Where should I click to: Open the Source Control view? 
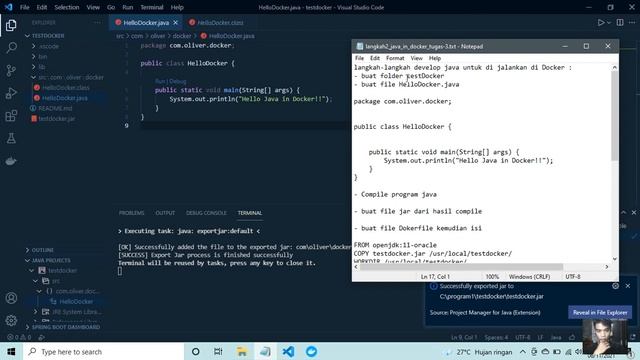pos(11,70)
